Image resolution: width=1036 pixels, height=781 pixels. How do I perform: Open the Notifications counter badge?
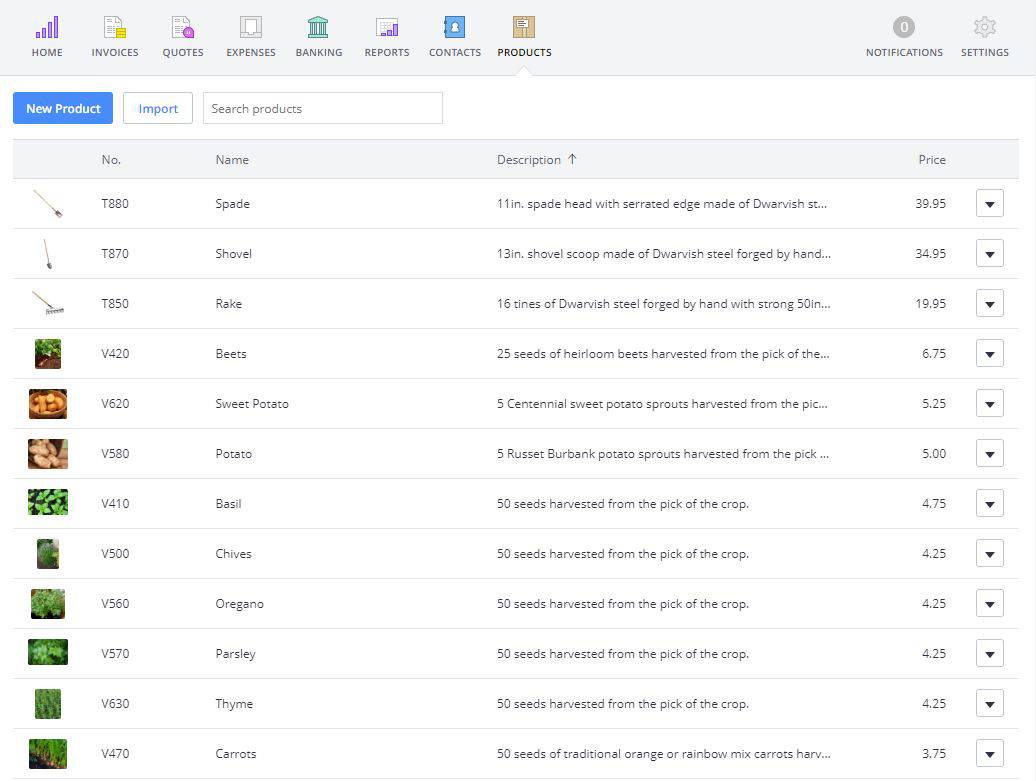click(x=904, y=27)
